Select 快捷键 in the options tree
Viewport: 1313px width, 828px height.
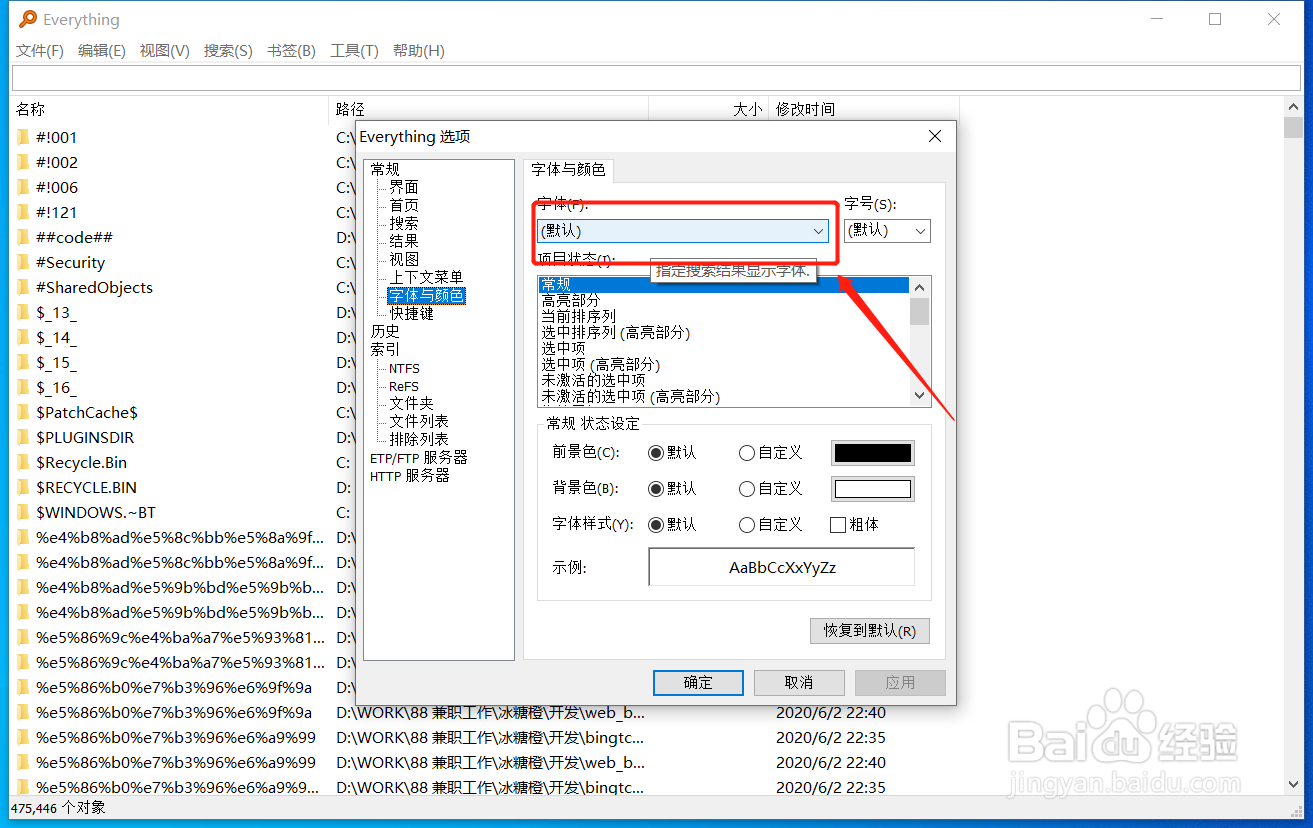pyautogui.click(x=411, y=313)
